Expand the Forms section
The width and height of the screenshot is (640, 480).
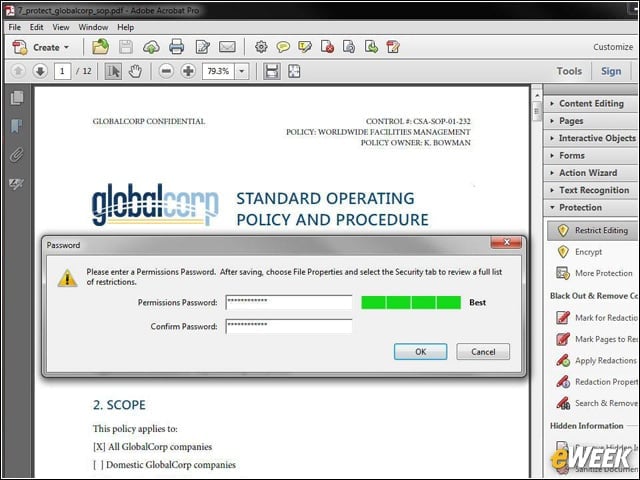[x=591, y=156]
